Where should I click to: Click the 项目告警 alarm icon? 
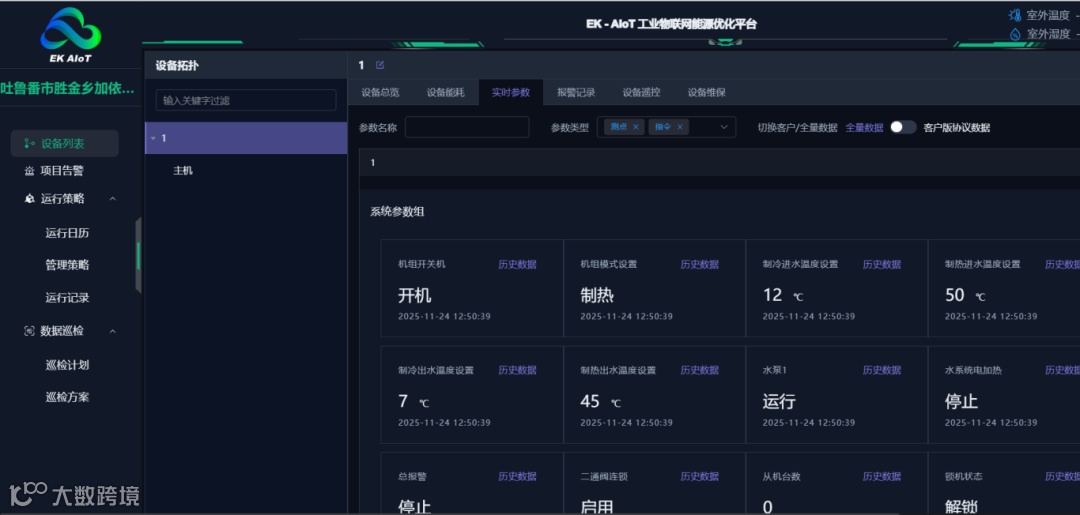pos(29,171)
